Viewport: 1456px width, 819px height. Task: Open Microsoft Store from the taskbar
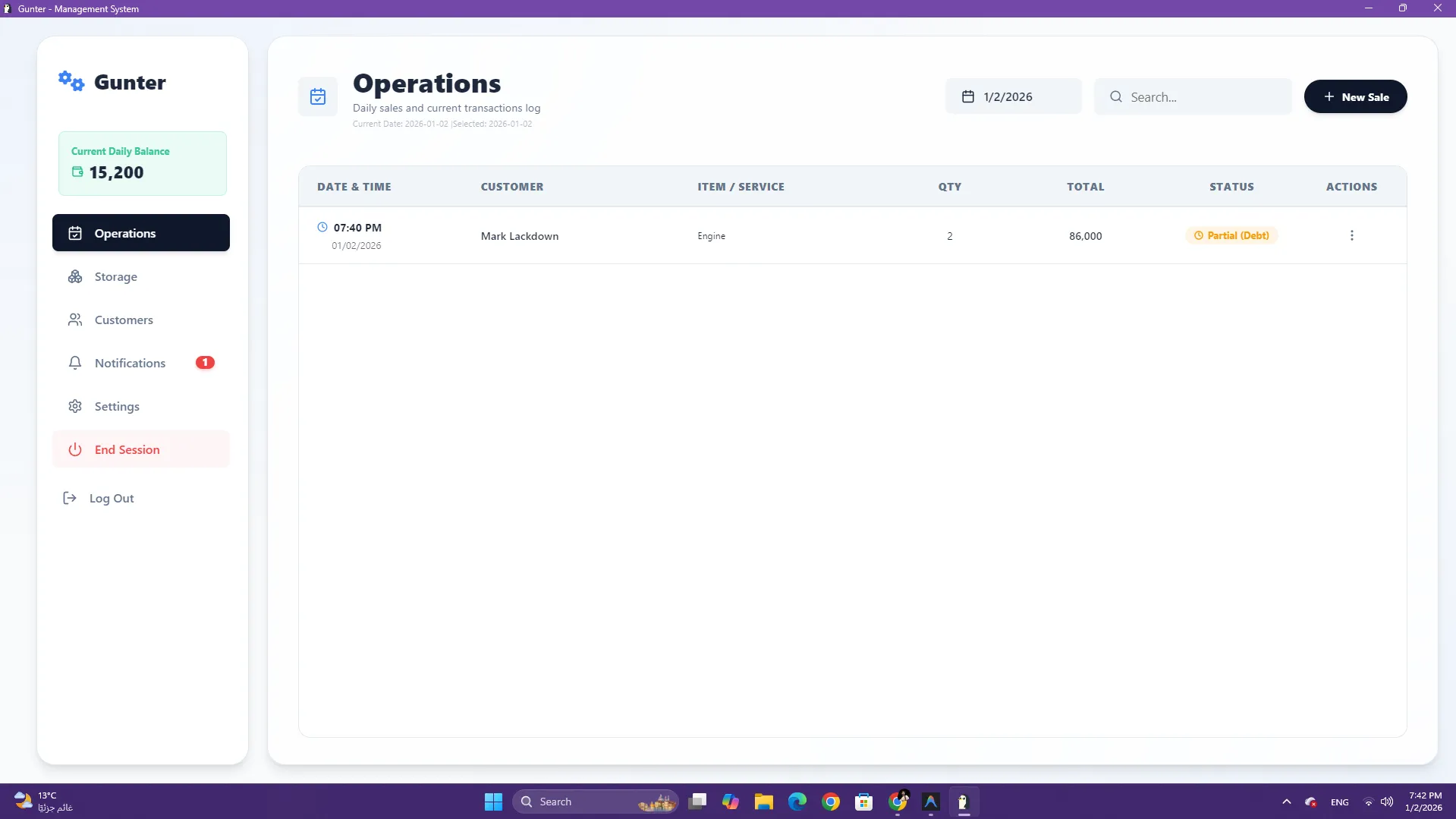pyautogui.click(x=863, y=802)
